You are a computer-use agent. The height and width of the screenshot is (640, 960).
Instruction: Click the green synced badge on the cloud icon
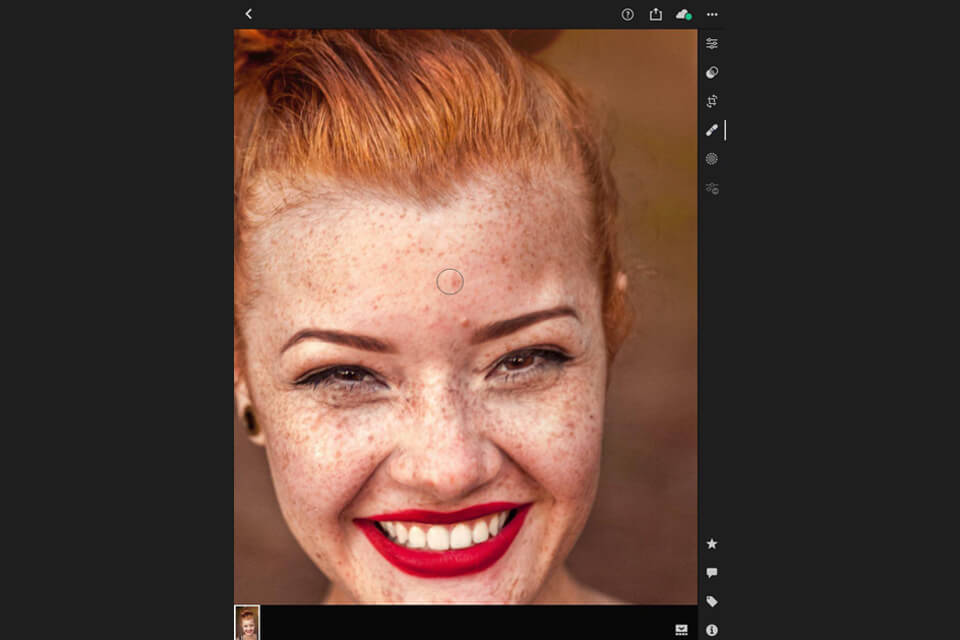pyautogui.click(x=690, y=17)
